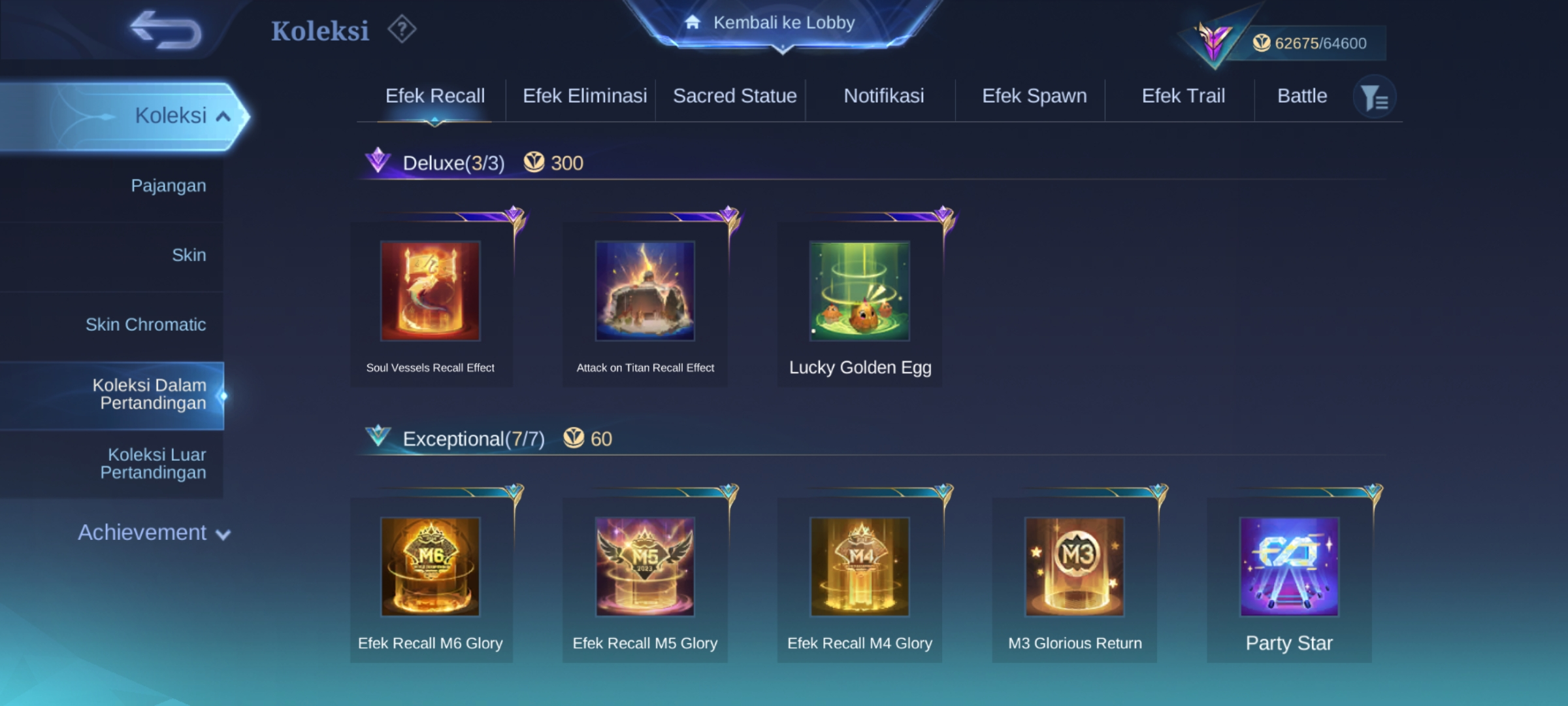Image resolution: width=1568 pixels, height=706 pixels.
Task: Open the Koleksi help question icon
Action: [402, 29]
